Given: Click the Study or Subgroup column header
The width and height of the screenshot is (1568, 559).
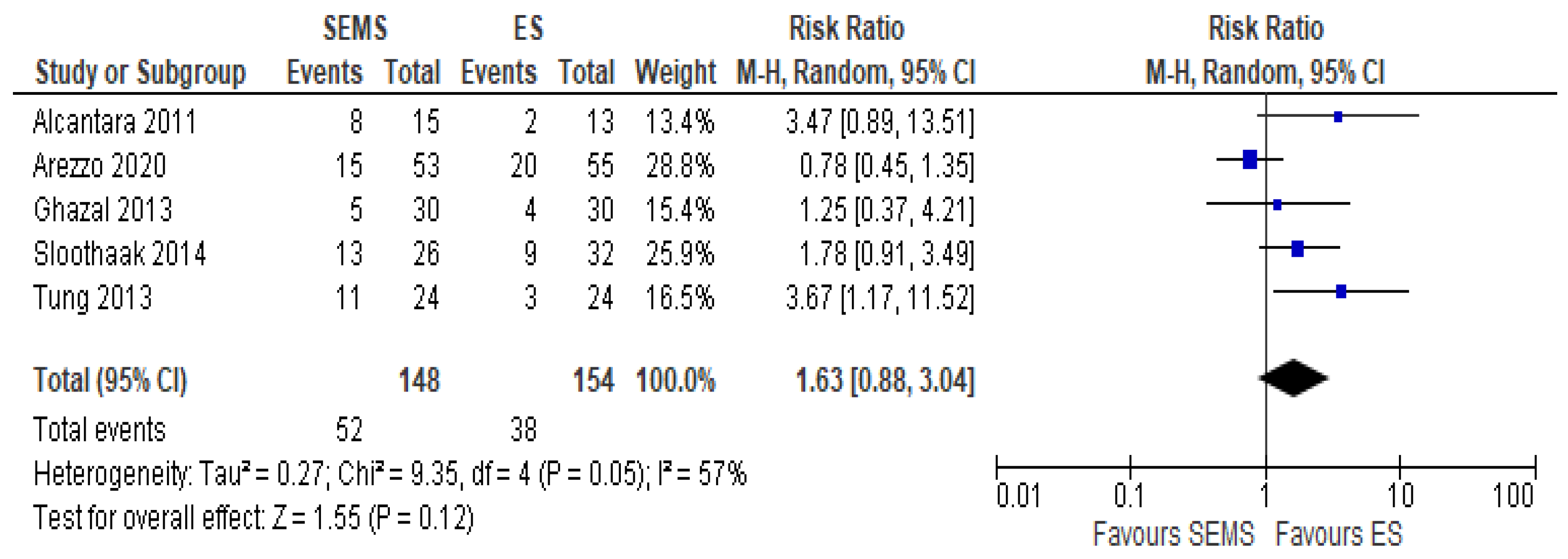Looking at the screenshot, I should (141, 73).
